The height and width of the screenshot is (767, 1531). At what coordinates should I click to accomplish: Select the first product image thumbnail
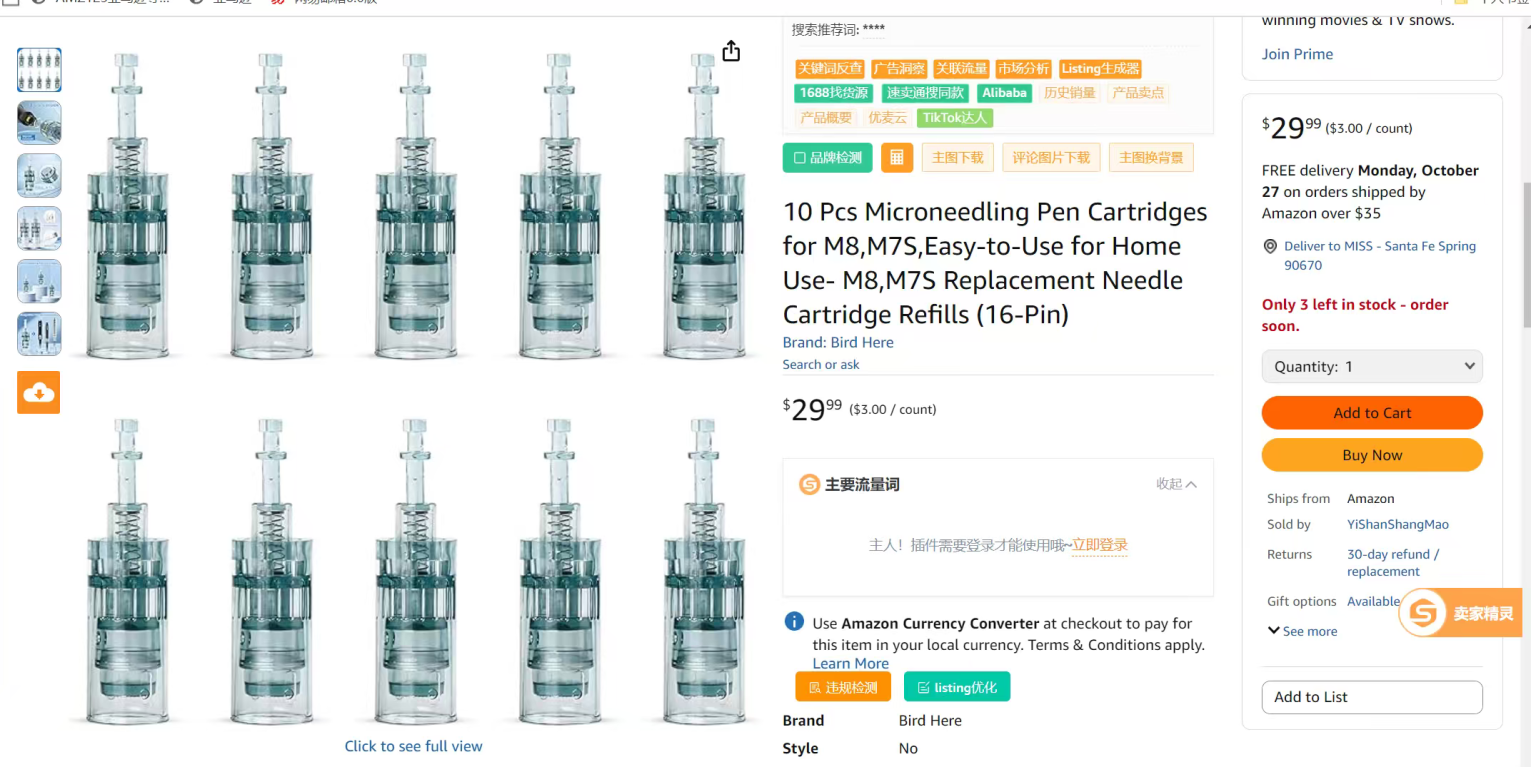(x=39, y=70)
